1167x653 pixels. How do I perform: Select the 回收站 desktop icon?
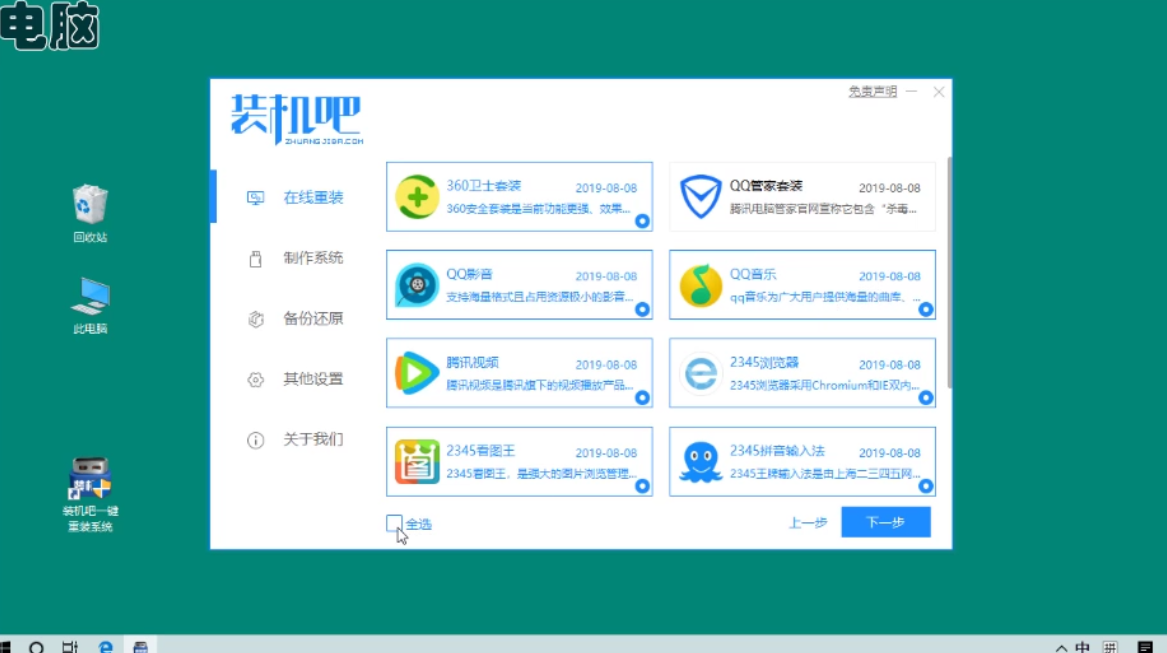(x=90, y=214)
